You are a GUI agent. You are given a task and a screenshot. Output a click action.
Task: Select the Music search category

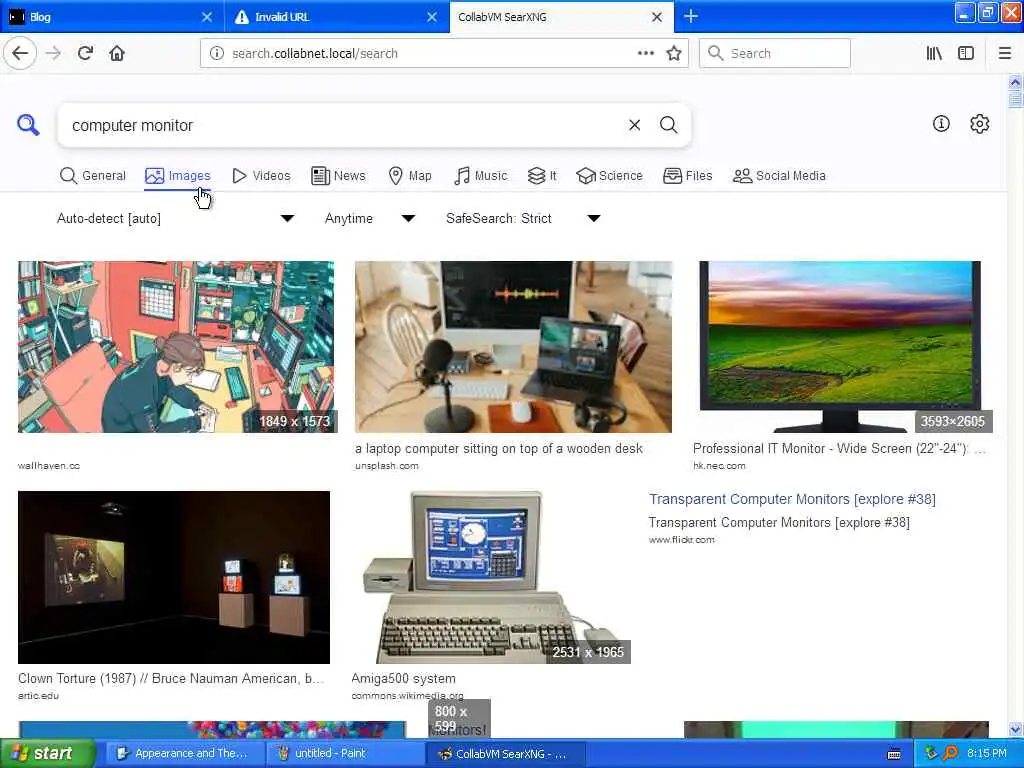point(481,176)
